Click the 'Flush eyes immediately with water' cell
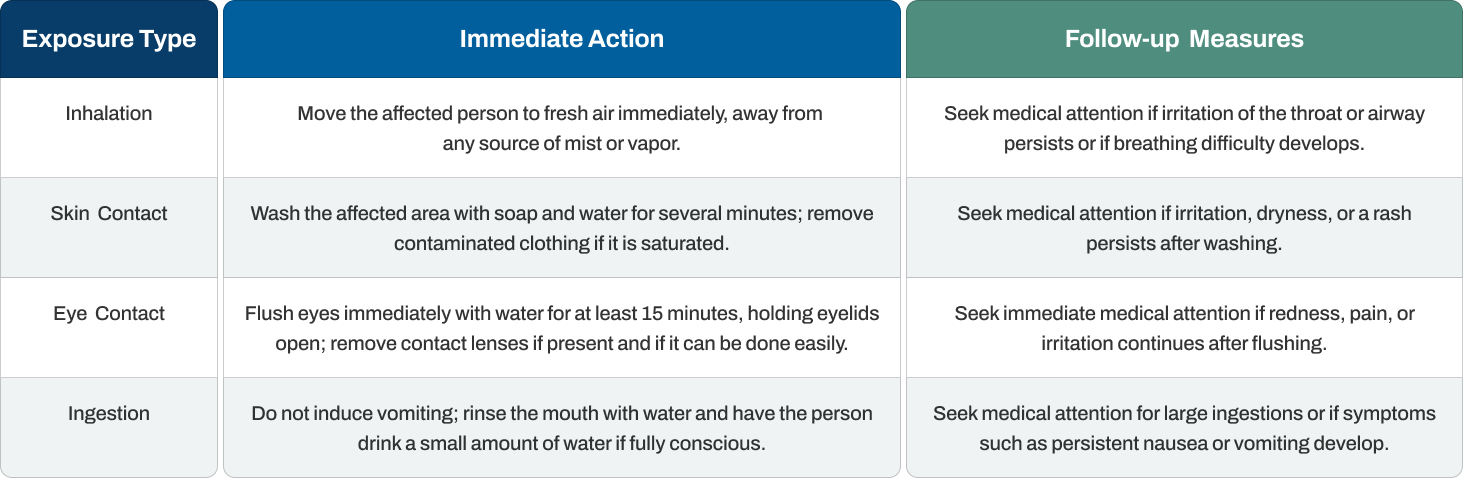The height and width of the screenshot is (478, 1463). (561, 328)
